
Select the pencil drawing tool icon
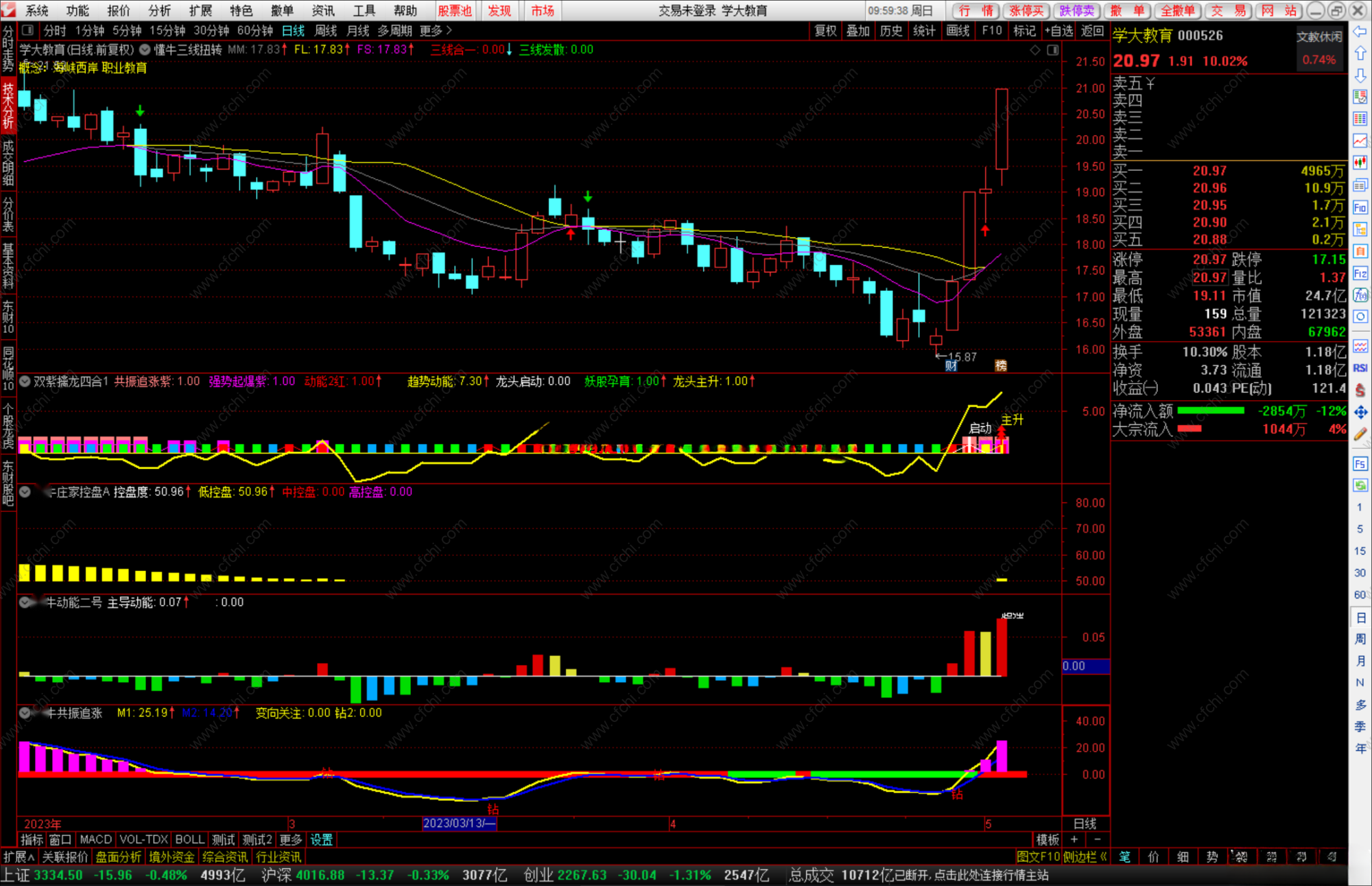pyautogui.click(x=1360, y=434)
